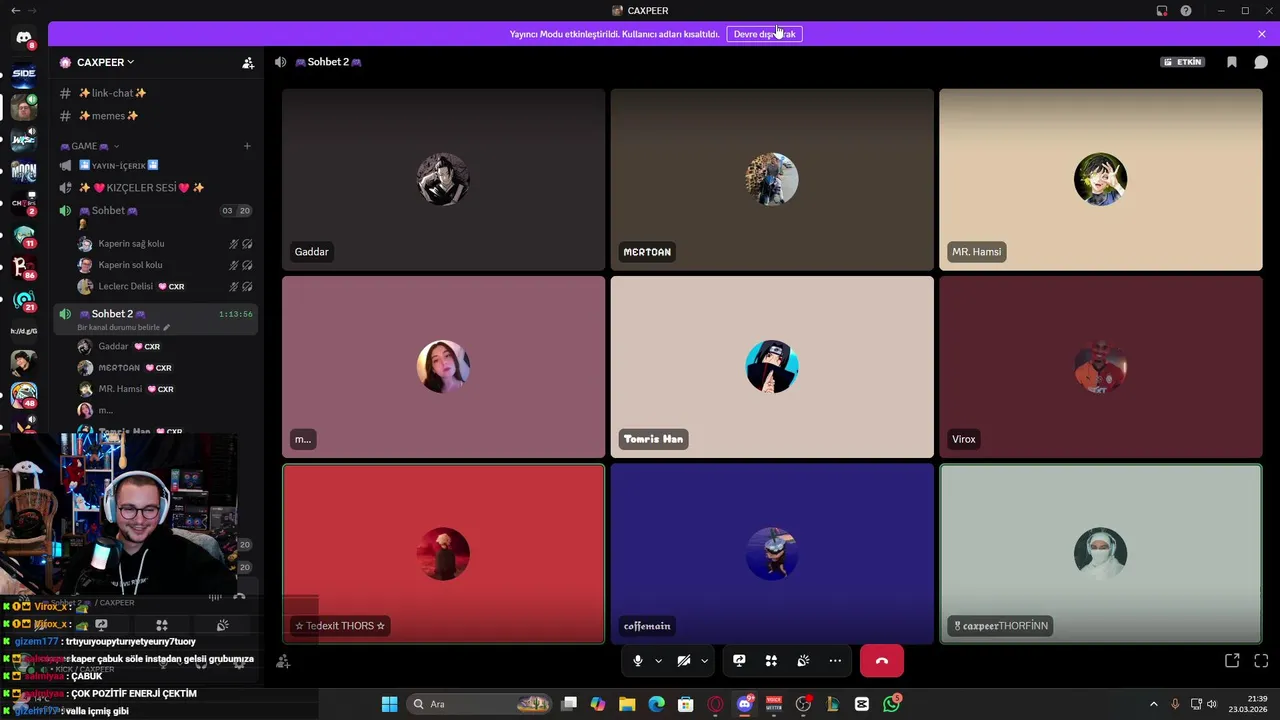The height and width of the screenshot is (720, 1280).
Task: Join the Sohbet voice channel
Action: click(x=157, y=211)
